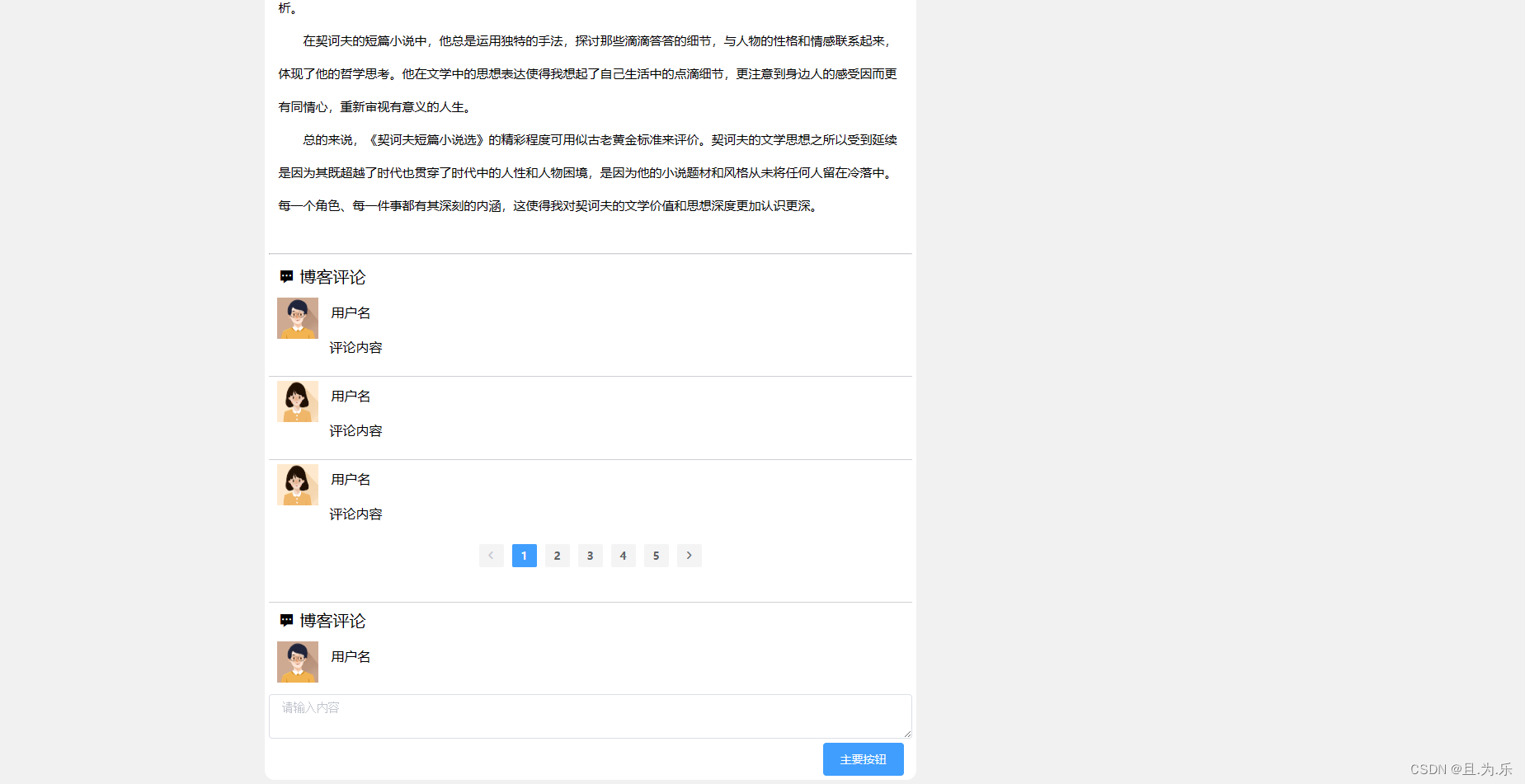1525x784 pixels.
Task: Select page 5 in the pagination bar
Action: click(x=656, y=556)
